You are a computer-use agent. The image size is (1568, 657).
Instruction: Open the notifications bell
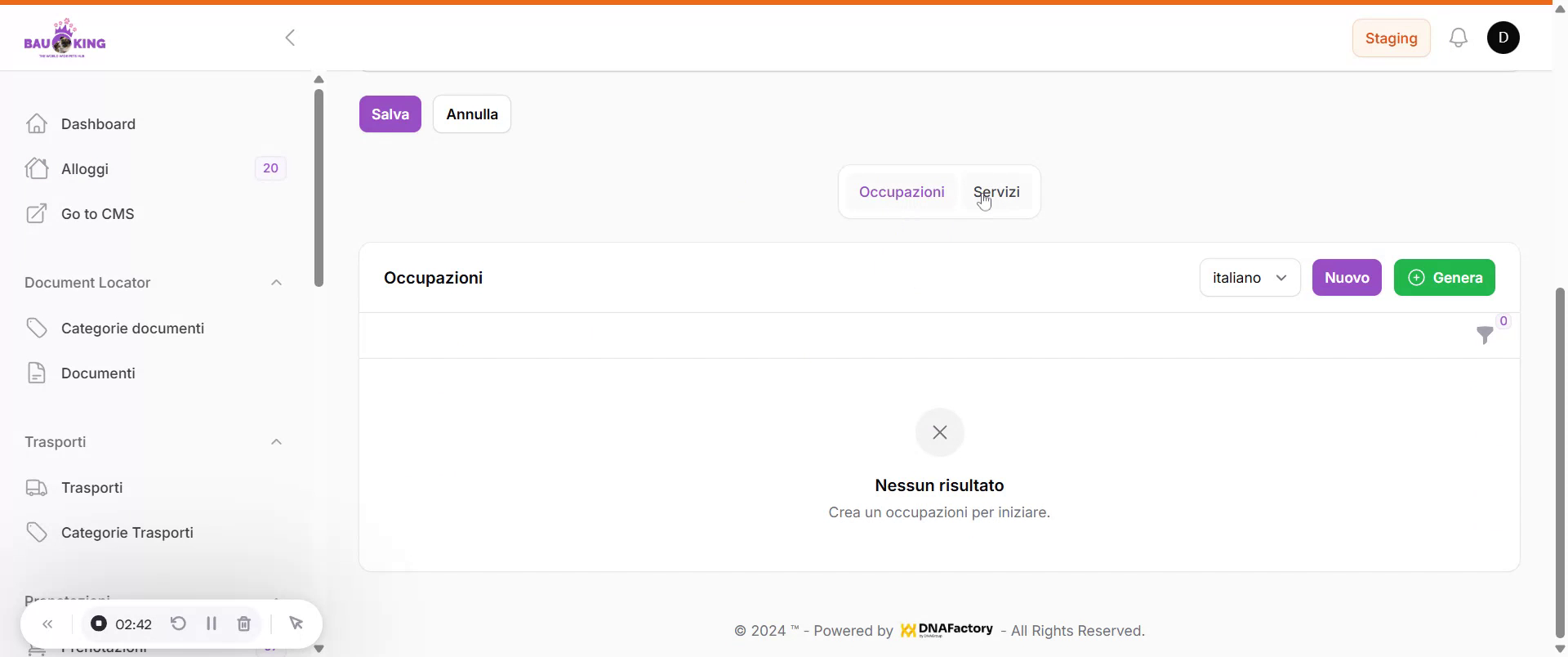[x=1459, y=38]
